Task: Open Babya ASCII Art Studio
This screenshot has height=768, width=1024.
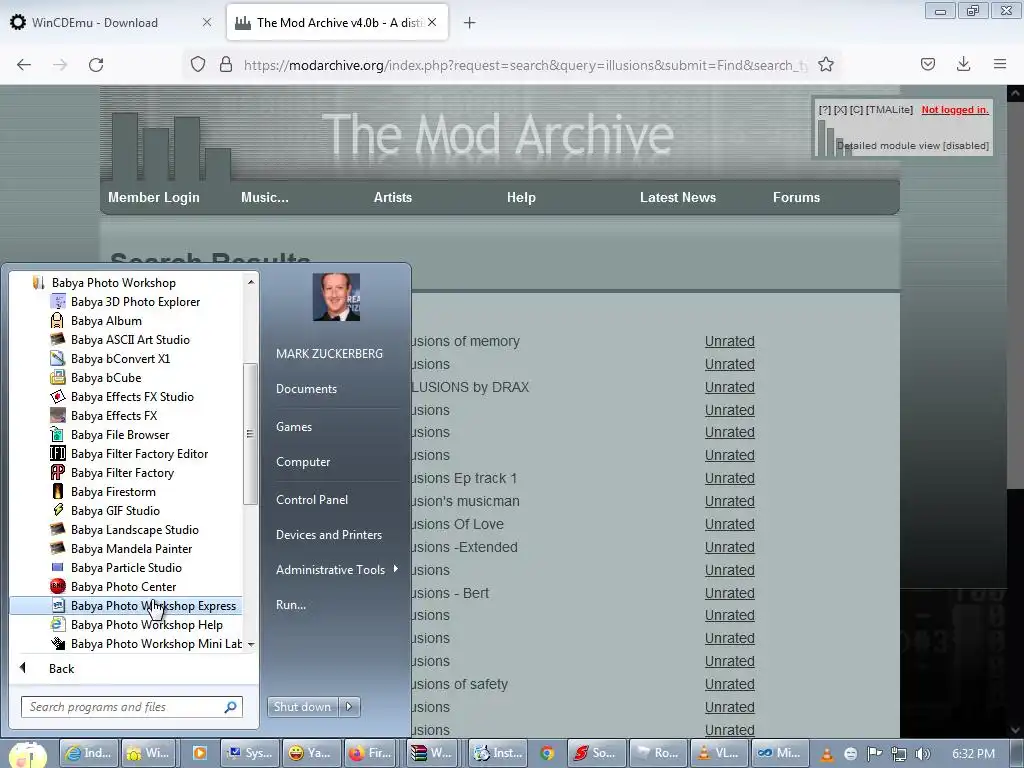Action: (120, 340)
